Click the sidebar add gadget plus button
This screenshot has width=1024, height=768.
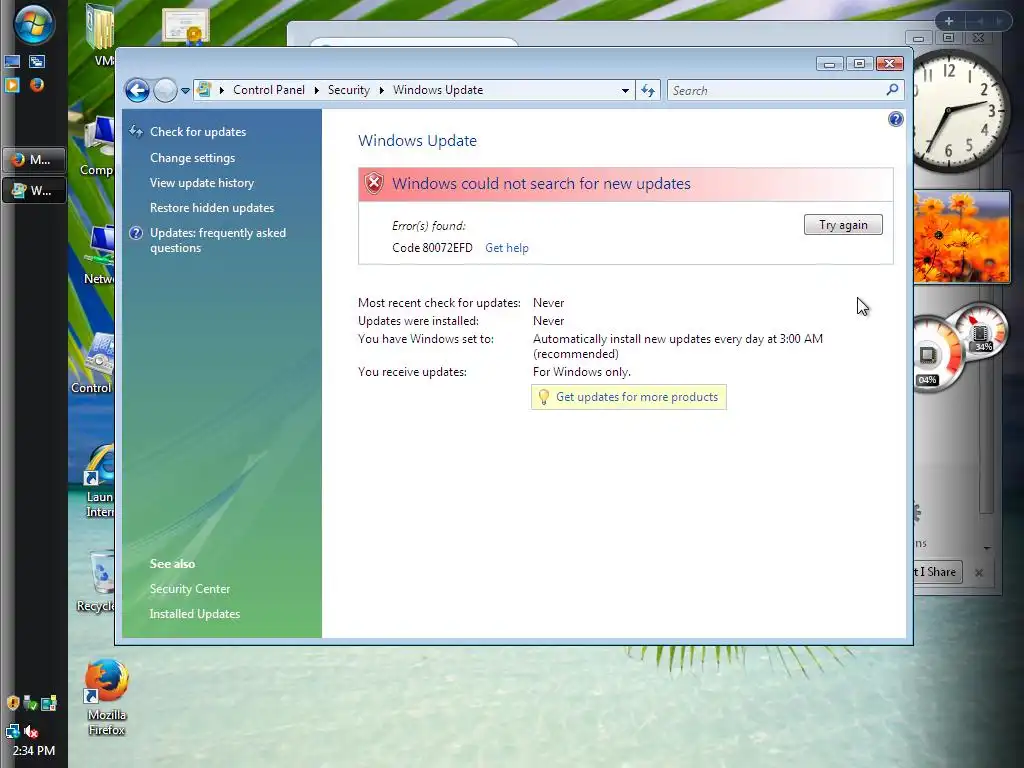pos(949,21)
